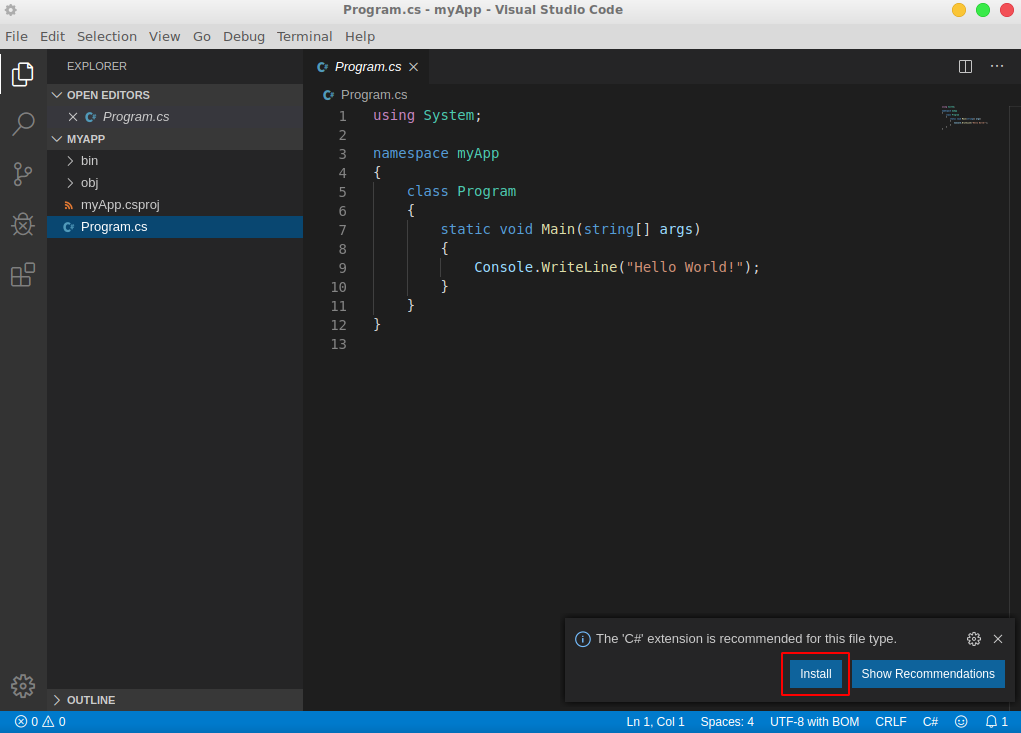Open the Debug menu
Viewport: 1021px width, 733px height.
click(244, 36)
